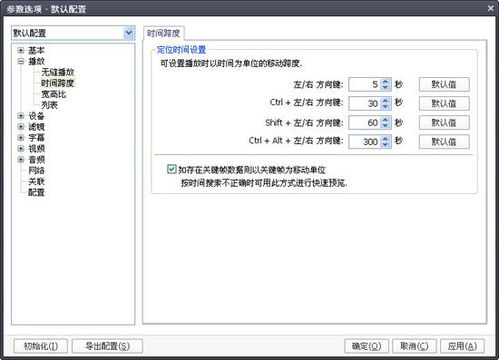The height and width of the screenshot is (360, 499).
Task: Select the 设备 tree label
Action: click(36, 116)
